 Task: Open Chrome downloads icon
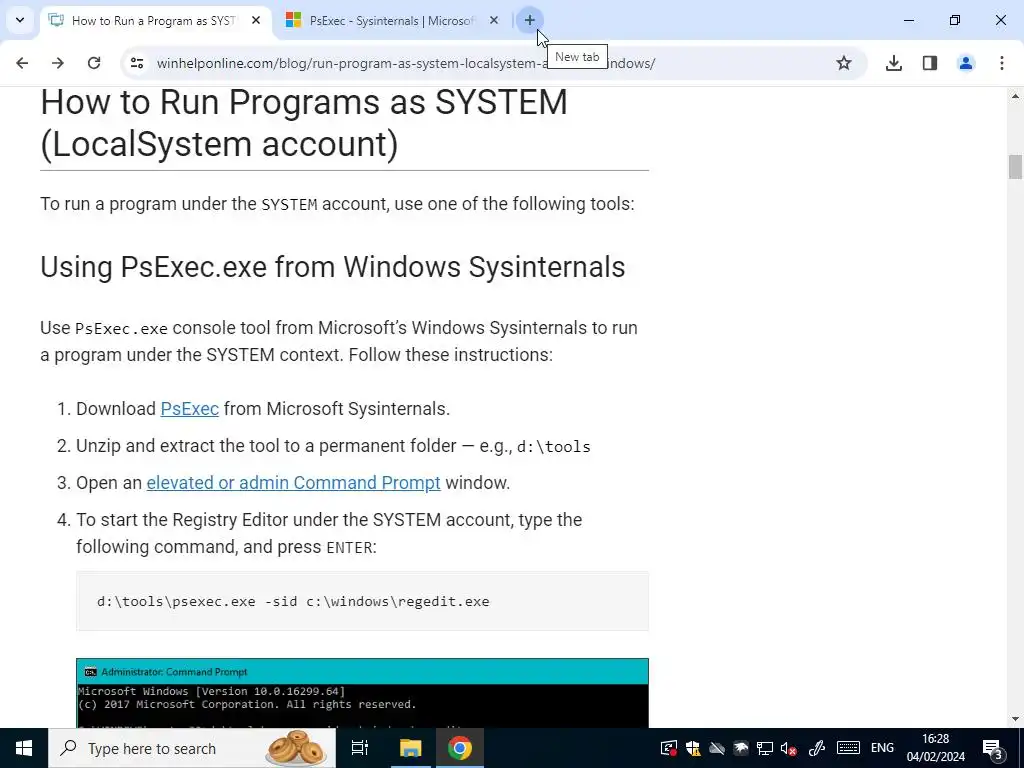point(893,63)
